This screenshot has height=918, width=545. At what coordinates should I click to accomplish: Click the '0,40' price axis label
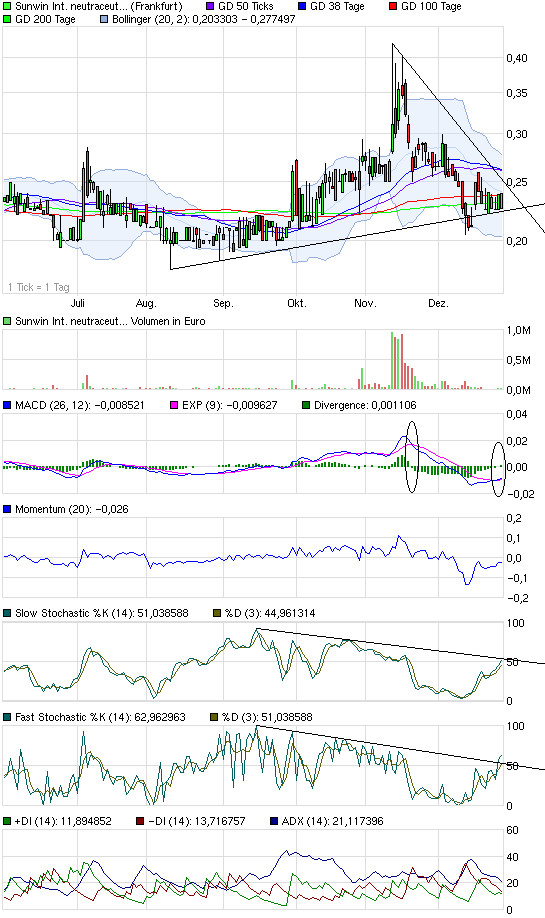[x=517, y=58]
